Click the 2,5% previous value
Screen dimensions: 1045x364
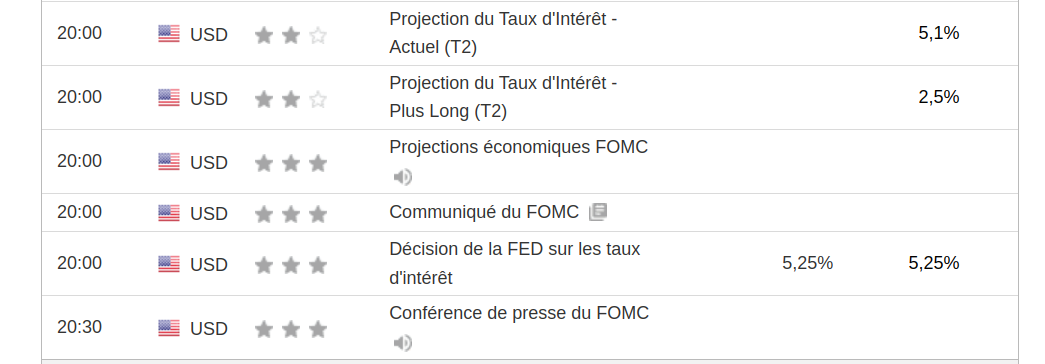tap(938, 97)
